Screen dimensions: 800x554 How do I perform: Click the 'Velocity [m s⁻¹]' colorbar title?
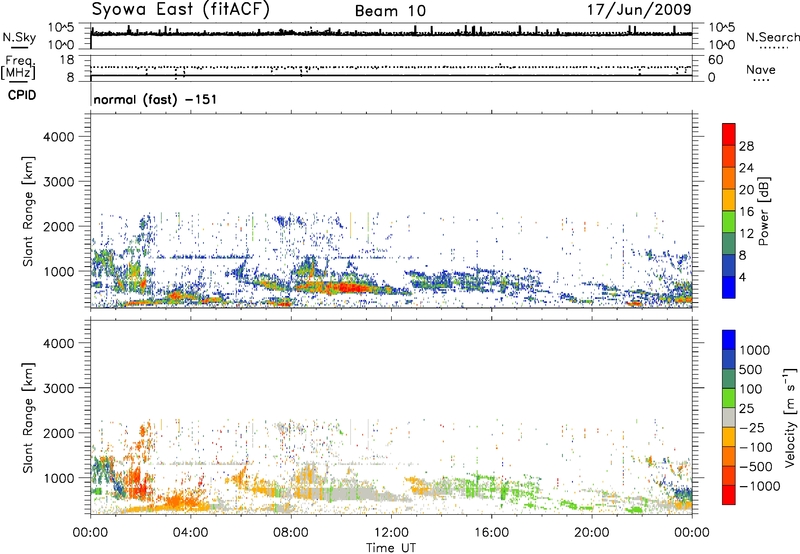(x=790, y=417)
